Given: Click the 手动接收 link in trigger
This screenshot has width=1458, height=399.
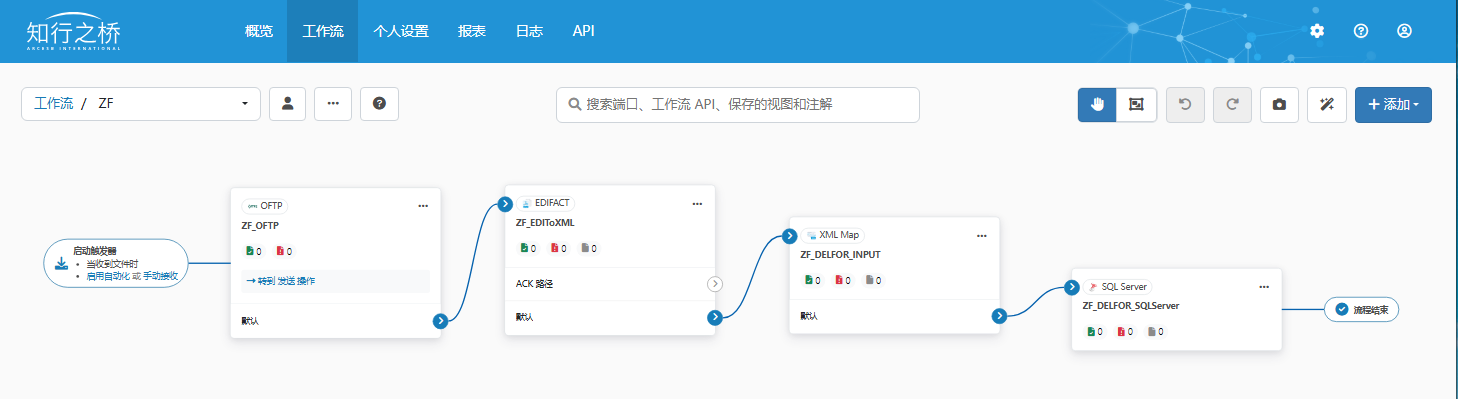Looking at the screenshot, I should 160,275.
